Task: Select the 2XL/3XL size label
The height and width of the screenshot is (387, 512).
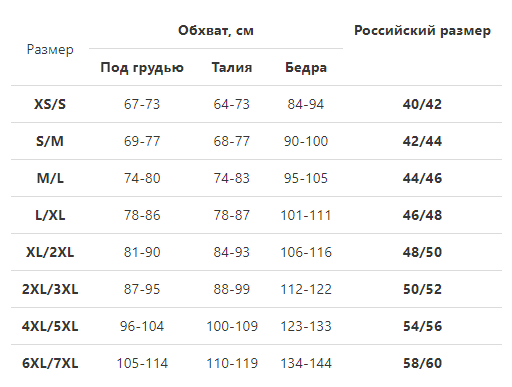Action: pos(50,289)
